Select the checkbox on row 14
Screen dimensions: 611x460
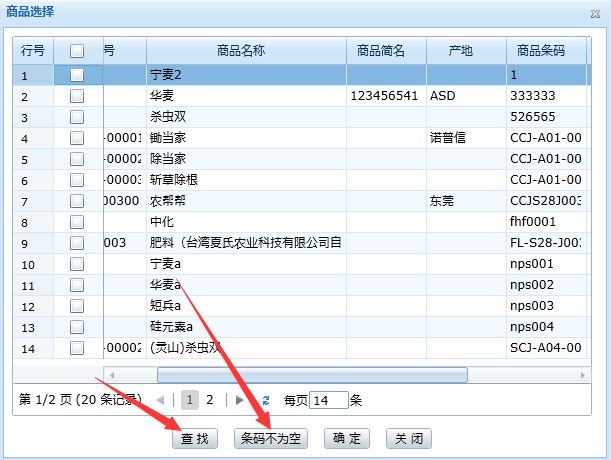coord(77,348)
